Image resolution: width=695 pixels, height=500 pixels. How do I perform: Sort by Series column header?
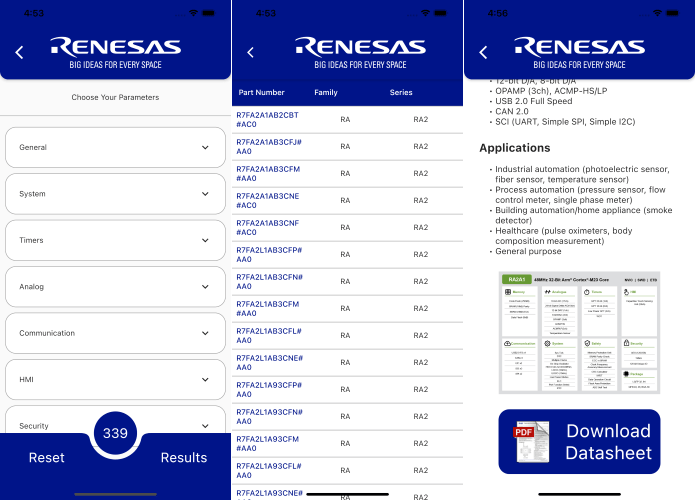[401, 92]
